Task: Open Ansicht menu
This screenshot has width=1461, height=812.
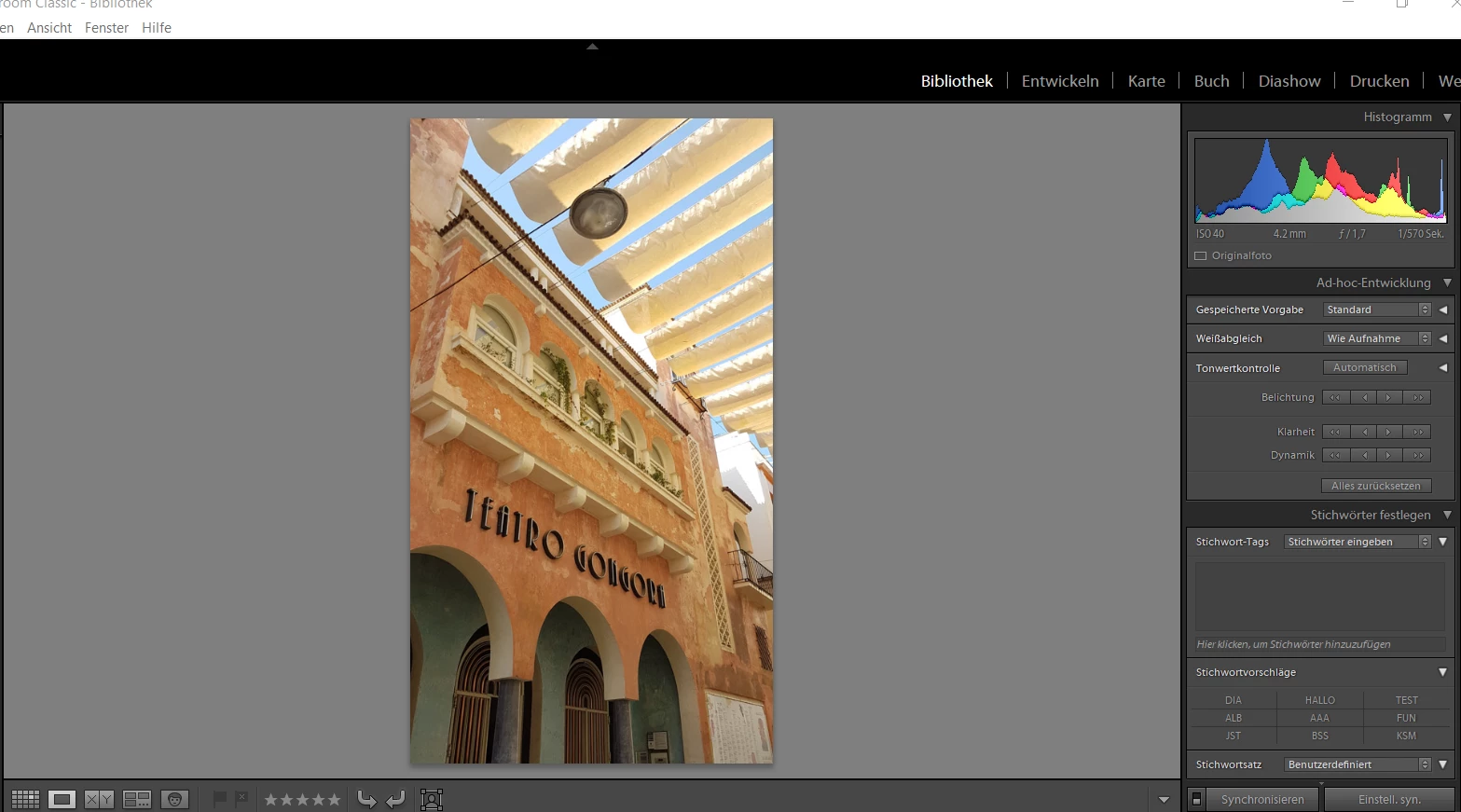Action: [x=49, y=28]
